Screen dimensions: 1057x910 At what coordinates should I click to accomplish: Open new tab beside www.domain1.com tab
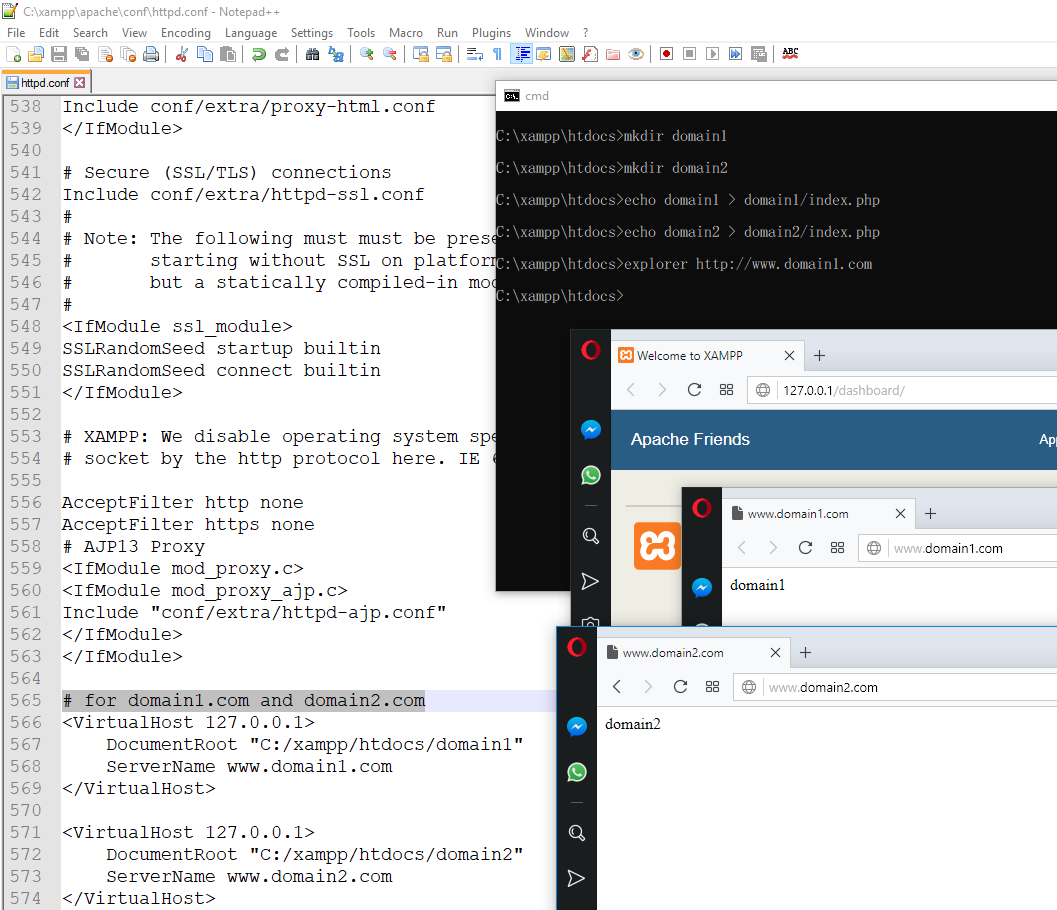click(x=930, y=514)
